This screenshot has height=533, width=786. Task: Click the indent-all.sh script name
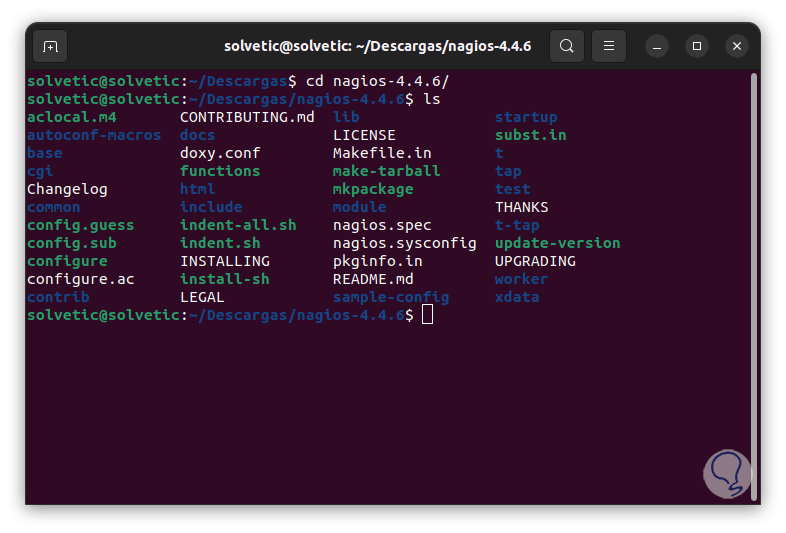238,226
